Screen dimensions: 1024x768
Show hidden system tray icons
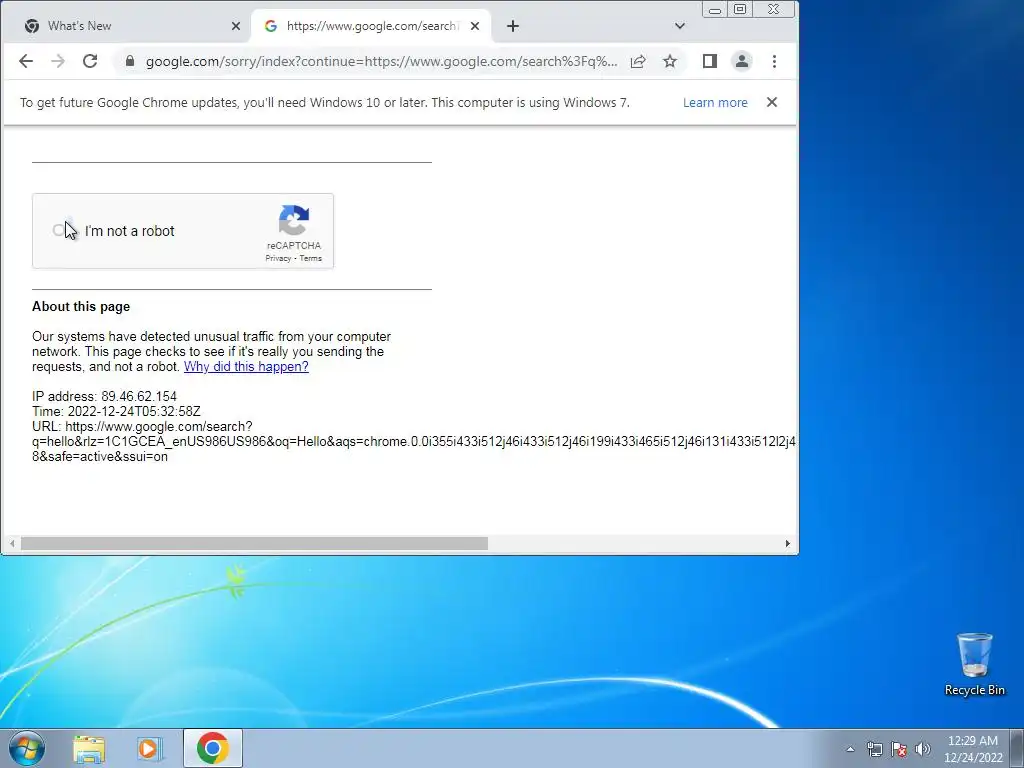pyautogui.click(x=850, y=749)
